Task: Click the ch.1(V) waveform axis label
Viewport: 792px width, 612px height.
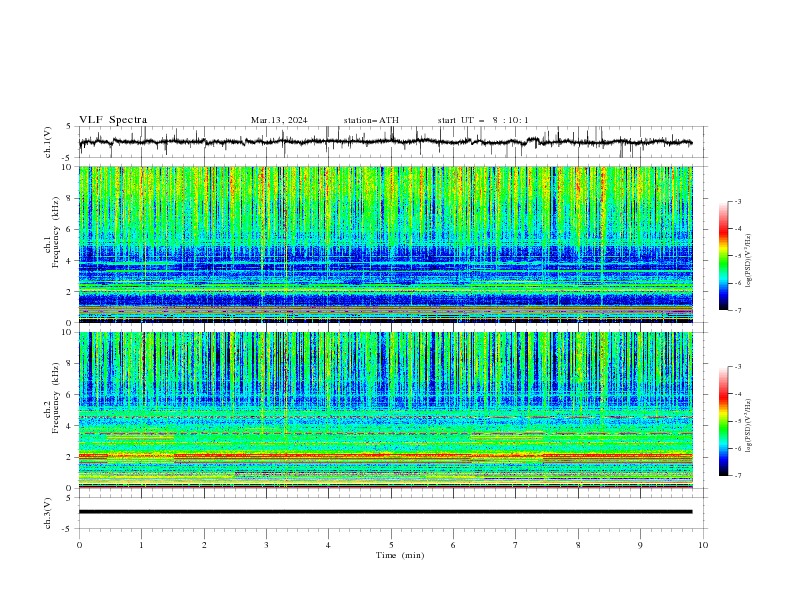Action: point(48,142)
